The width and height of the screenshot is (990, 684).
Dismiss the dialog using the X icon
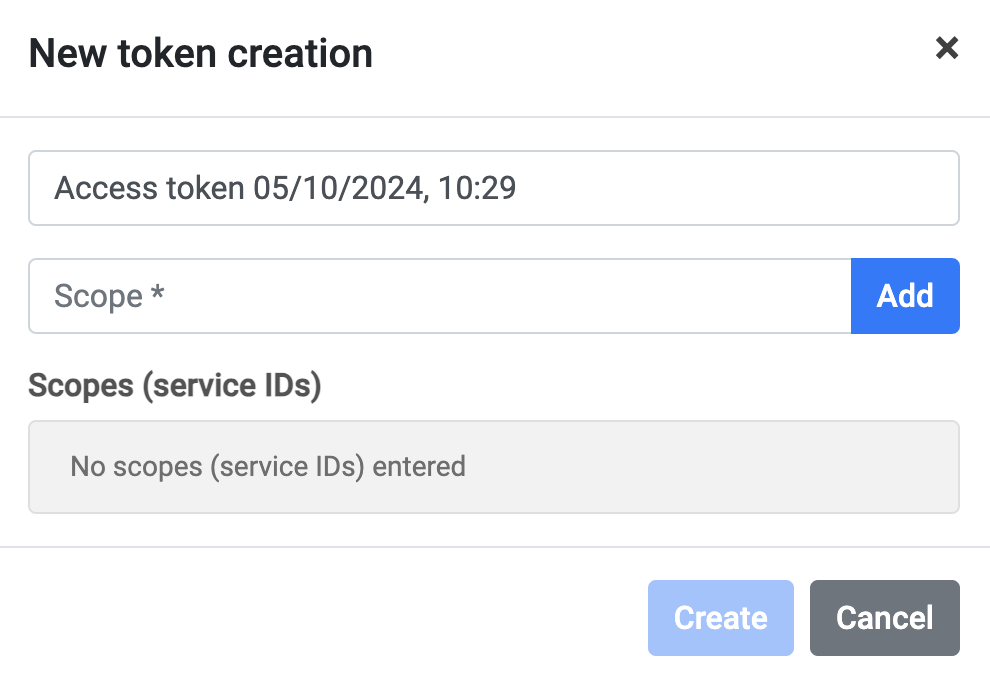pyautogui.click(x=946, y=48)
